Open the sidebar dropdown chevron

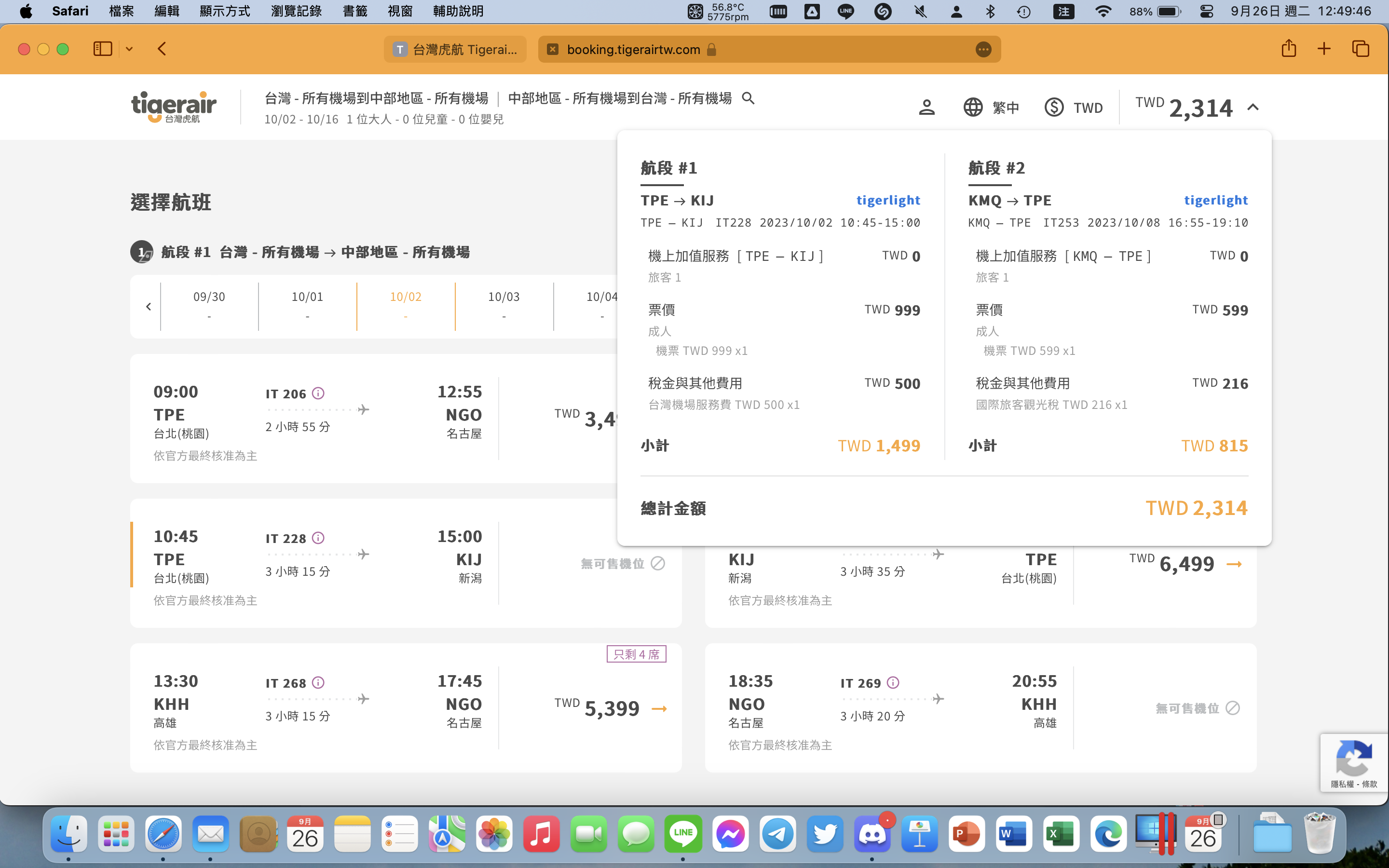(x=129, y=49)
